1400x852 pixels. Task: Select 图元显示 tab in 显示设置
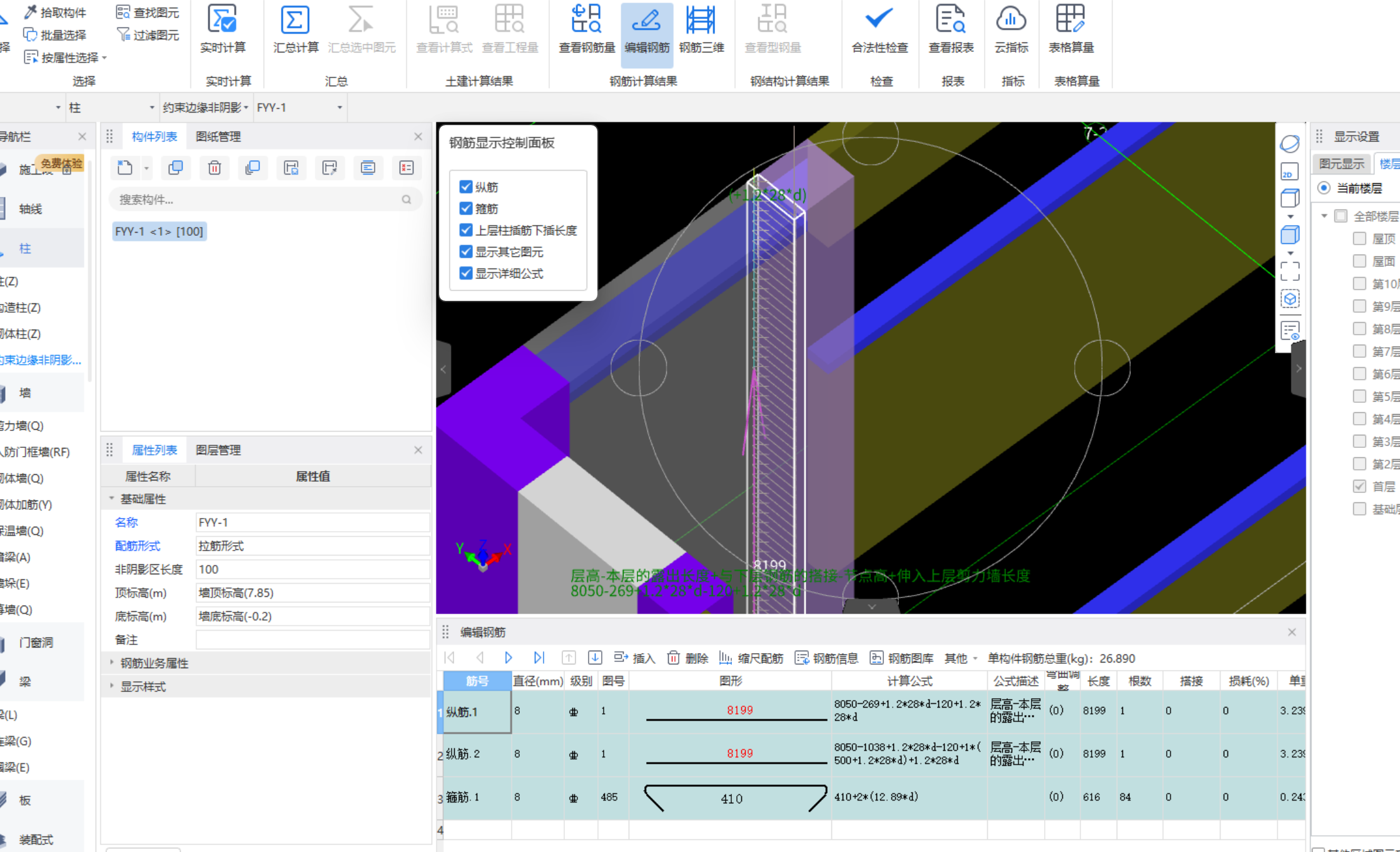click(x=1342, y=164)
